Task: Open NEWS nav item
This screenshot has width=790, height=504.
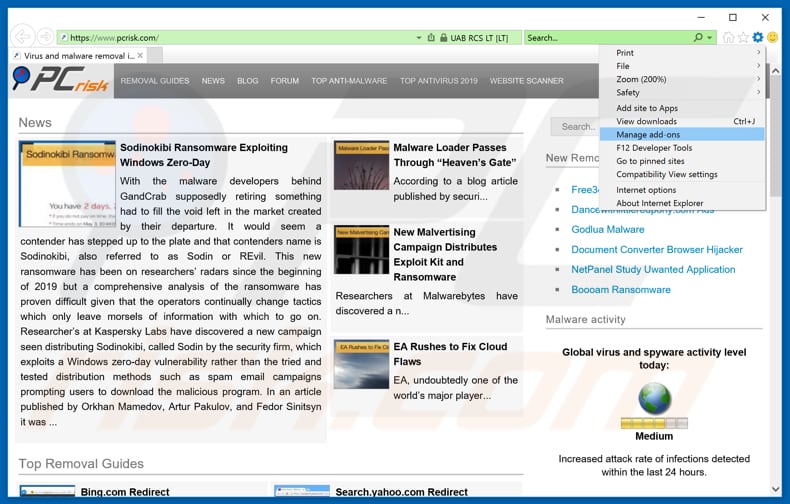Action: click(x=213, y=81)
